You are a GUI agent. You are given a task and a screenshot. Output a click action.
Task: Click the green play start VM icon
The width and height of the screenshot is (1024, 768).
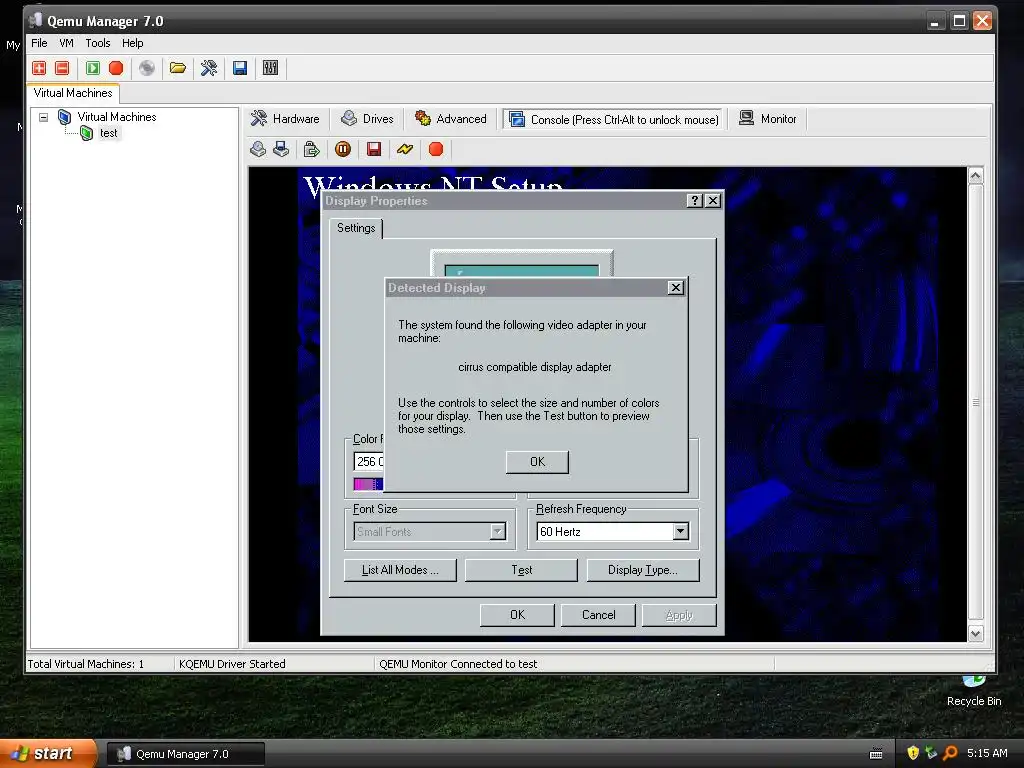[x=93, y=68]
